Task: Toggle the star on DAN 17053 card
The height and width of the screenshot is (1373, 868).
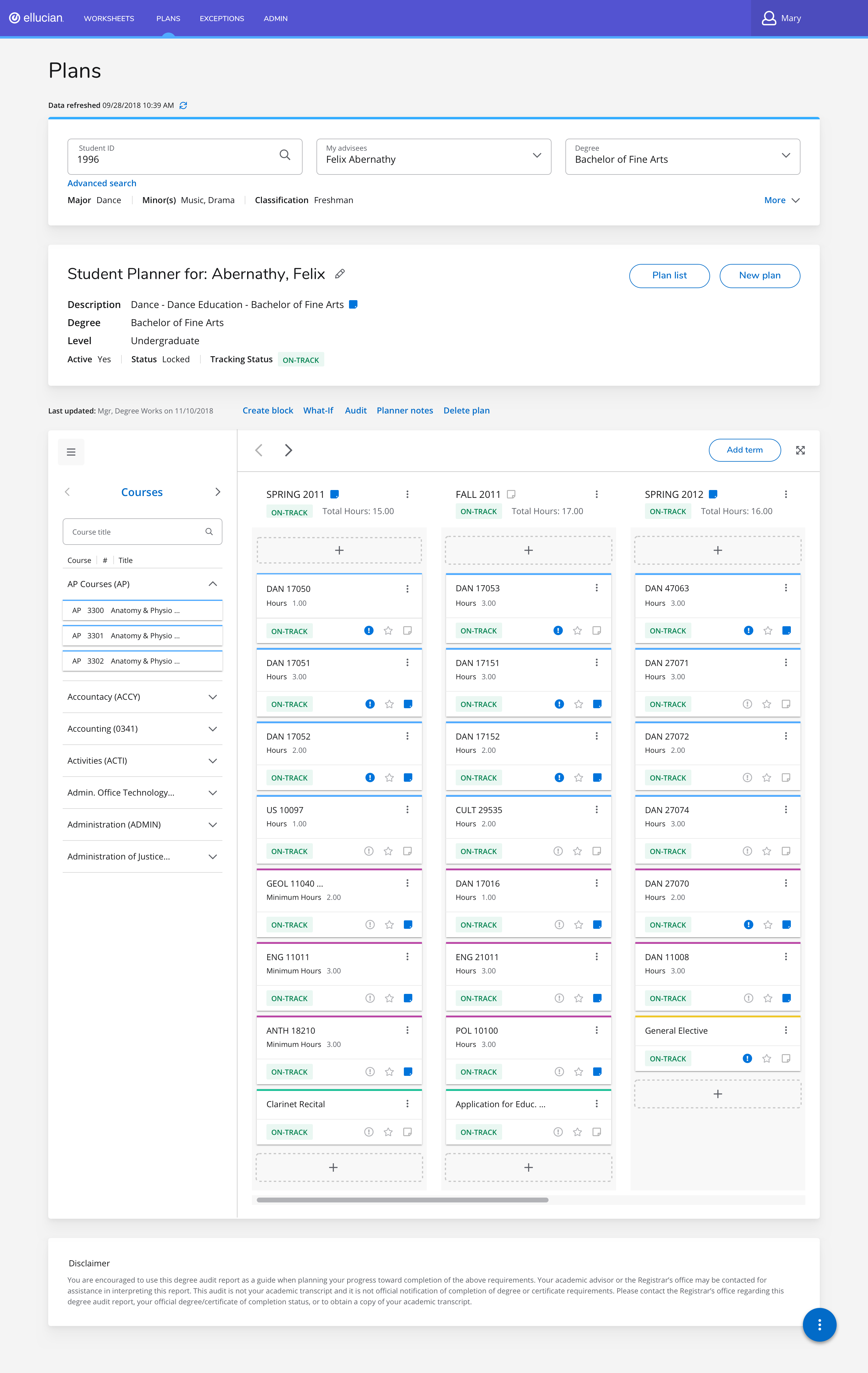Action: point(578,631)
